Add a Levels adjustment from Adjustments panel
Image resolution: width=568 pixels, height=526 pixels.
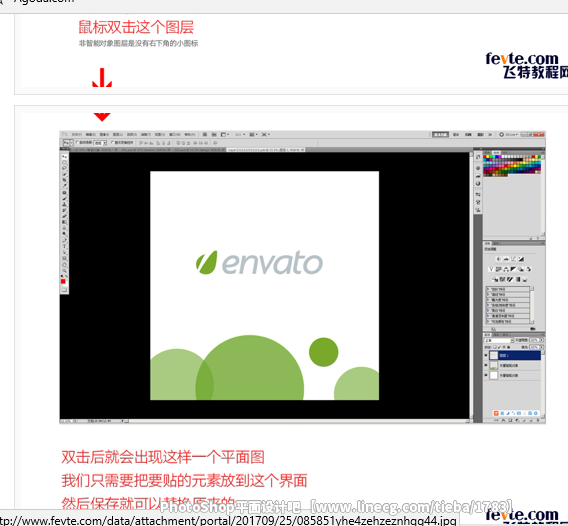506,259
